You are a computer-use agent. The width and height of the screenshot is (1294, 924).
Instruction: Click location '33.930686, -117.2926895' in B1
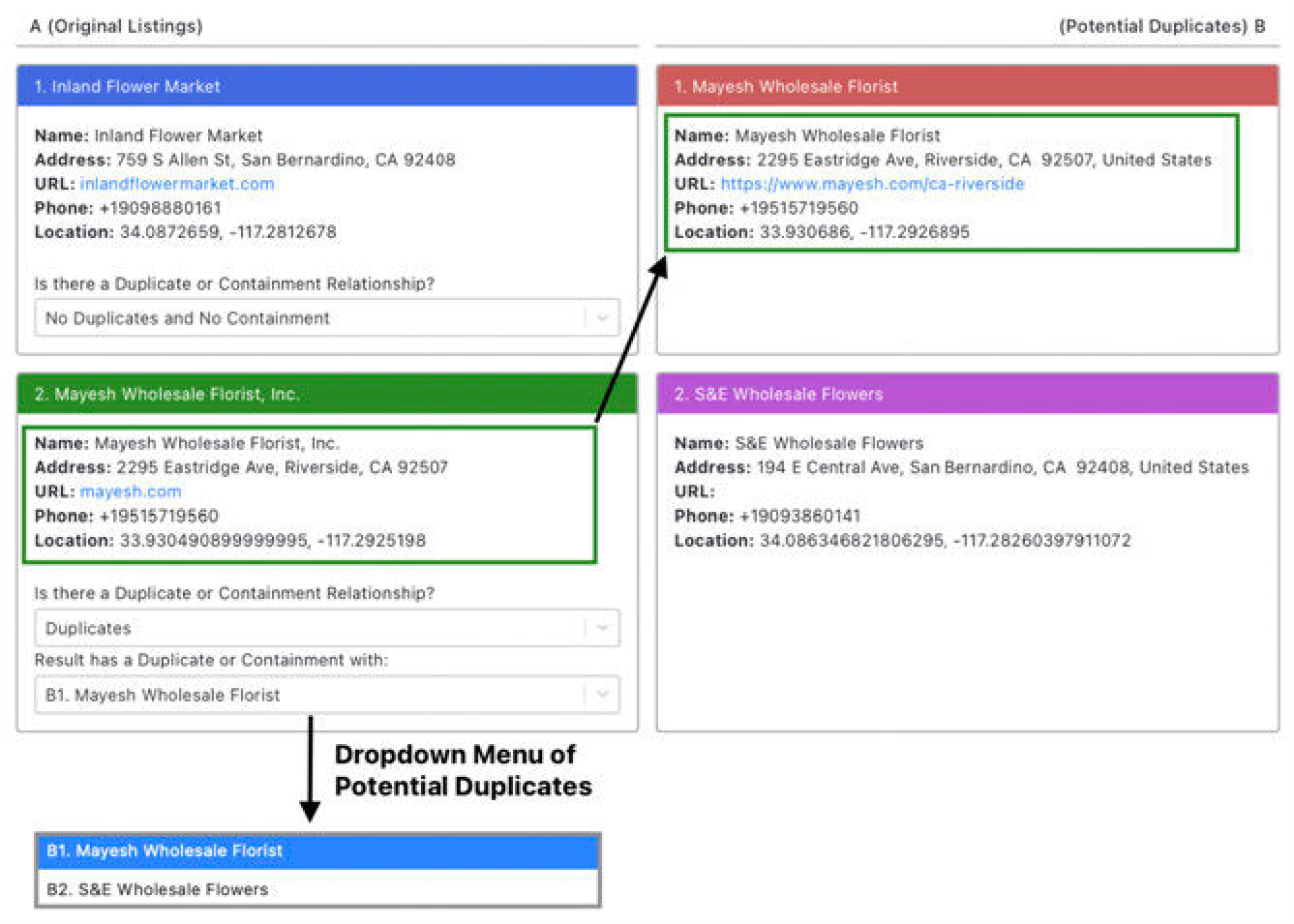click(x=864, y=232)
